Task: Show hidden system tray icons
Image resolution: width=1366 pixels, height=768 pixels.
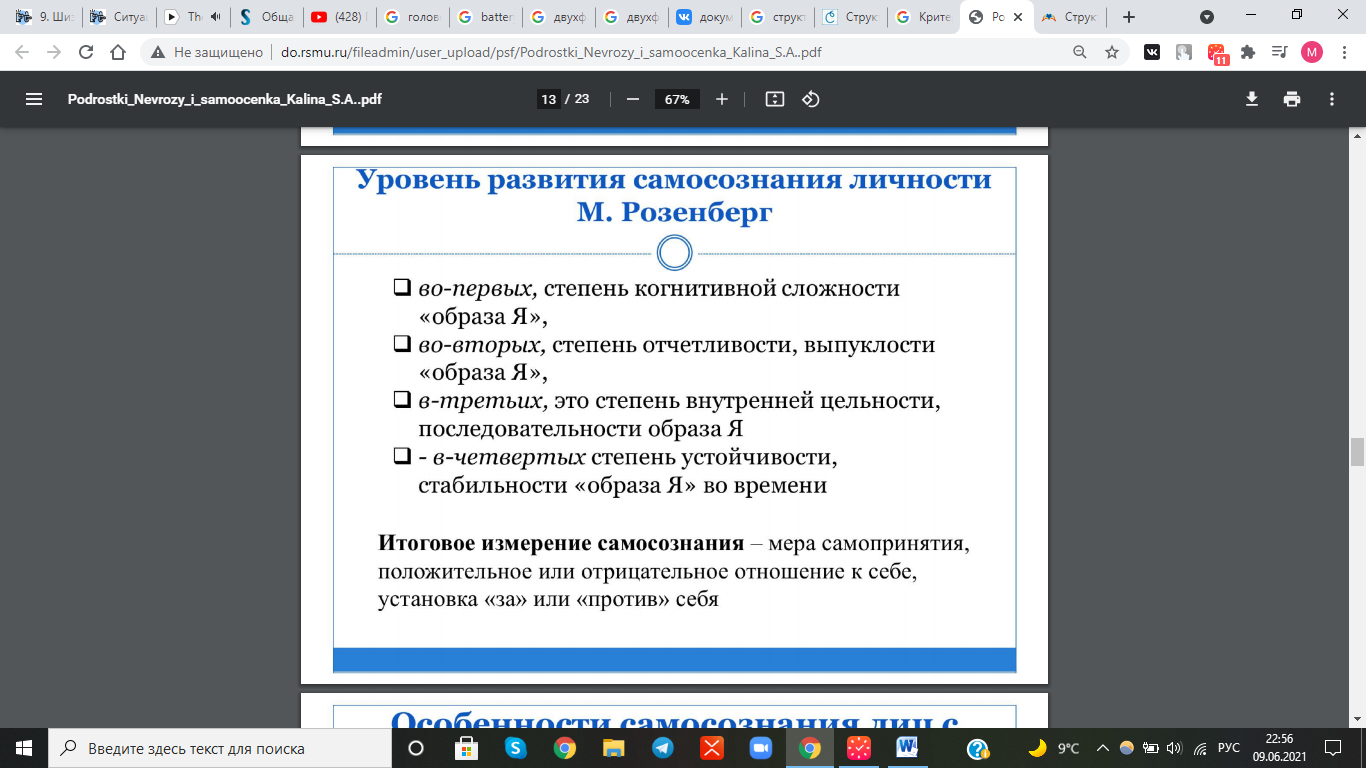Action: 1103,748
